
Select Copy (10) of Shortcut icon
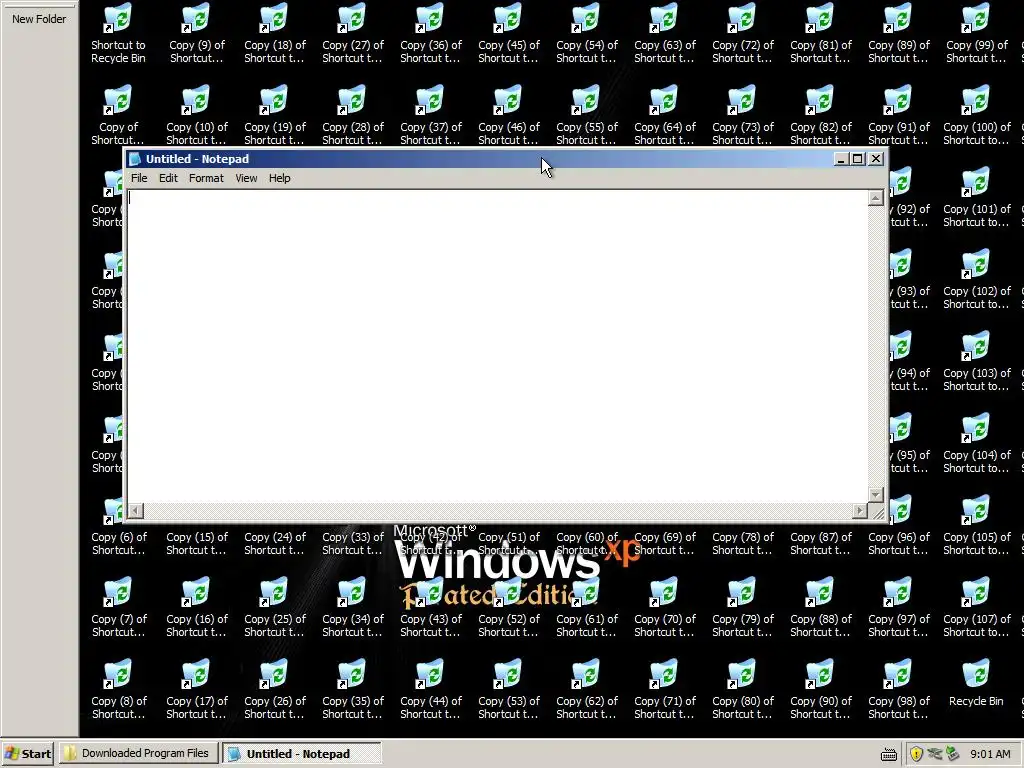click(197, 115)
